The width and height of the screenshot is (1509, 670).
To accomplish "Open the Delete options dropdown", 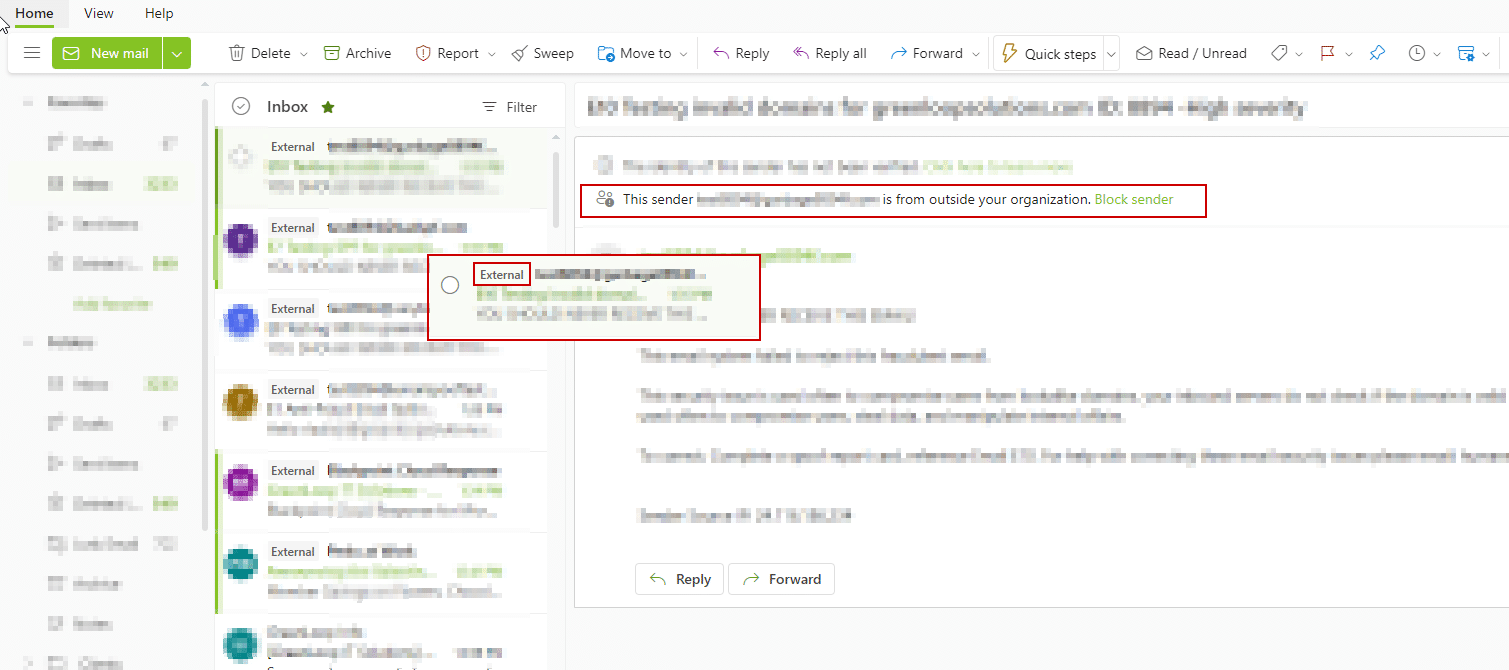I will [x=304, y=54].
